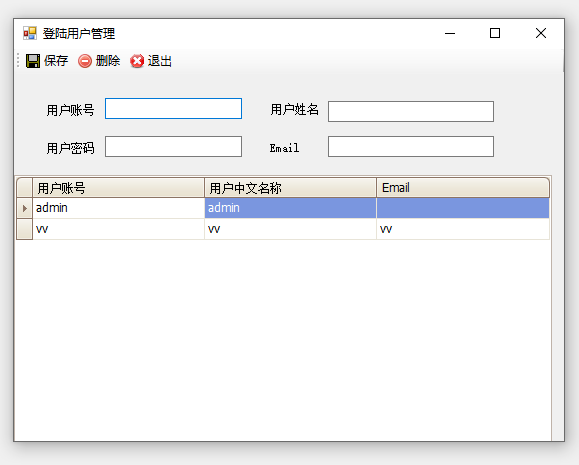Screen dimensions: 579x465
Task: Select admin cell in 用户账号 column
Action: click(x=119, y=208)
